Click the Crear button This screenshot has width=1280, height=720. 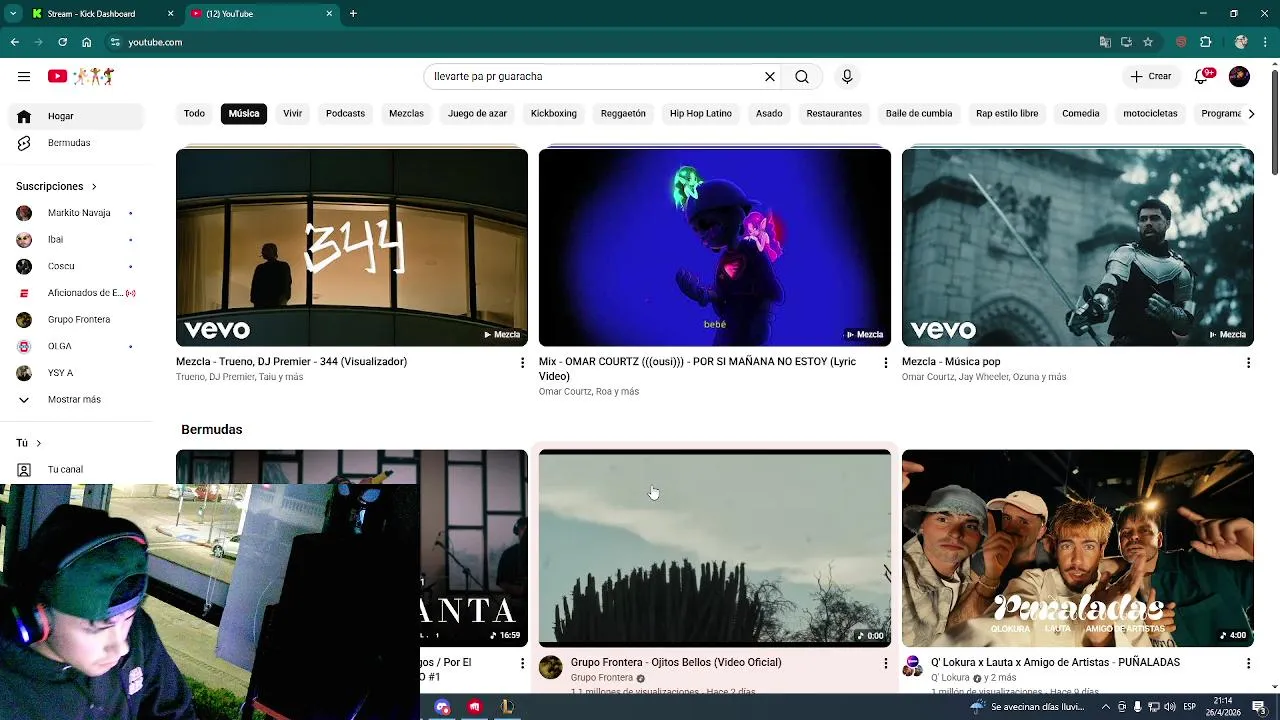coord(1151,76)
